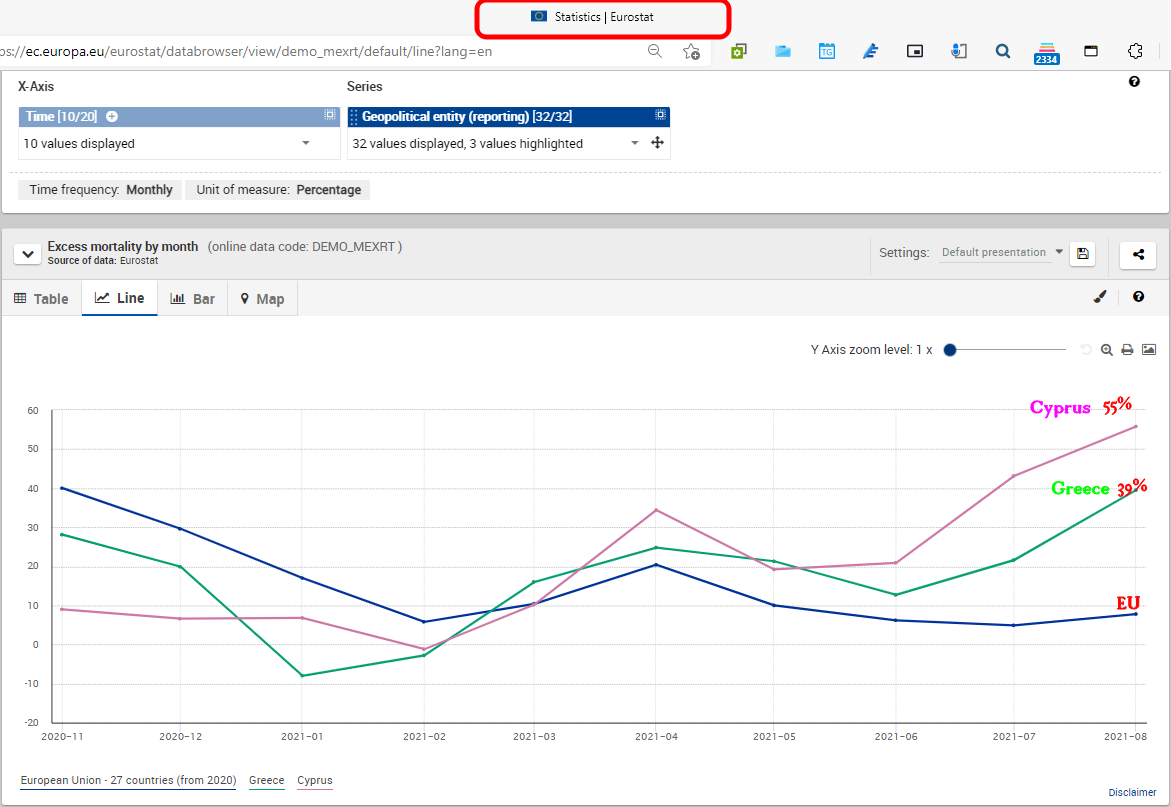Toggle European Union series in legend

(x=128, y=781)
